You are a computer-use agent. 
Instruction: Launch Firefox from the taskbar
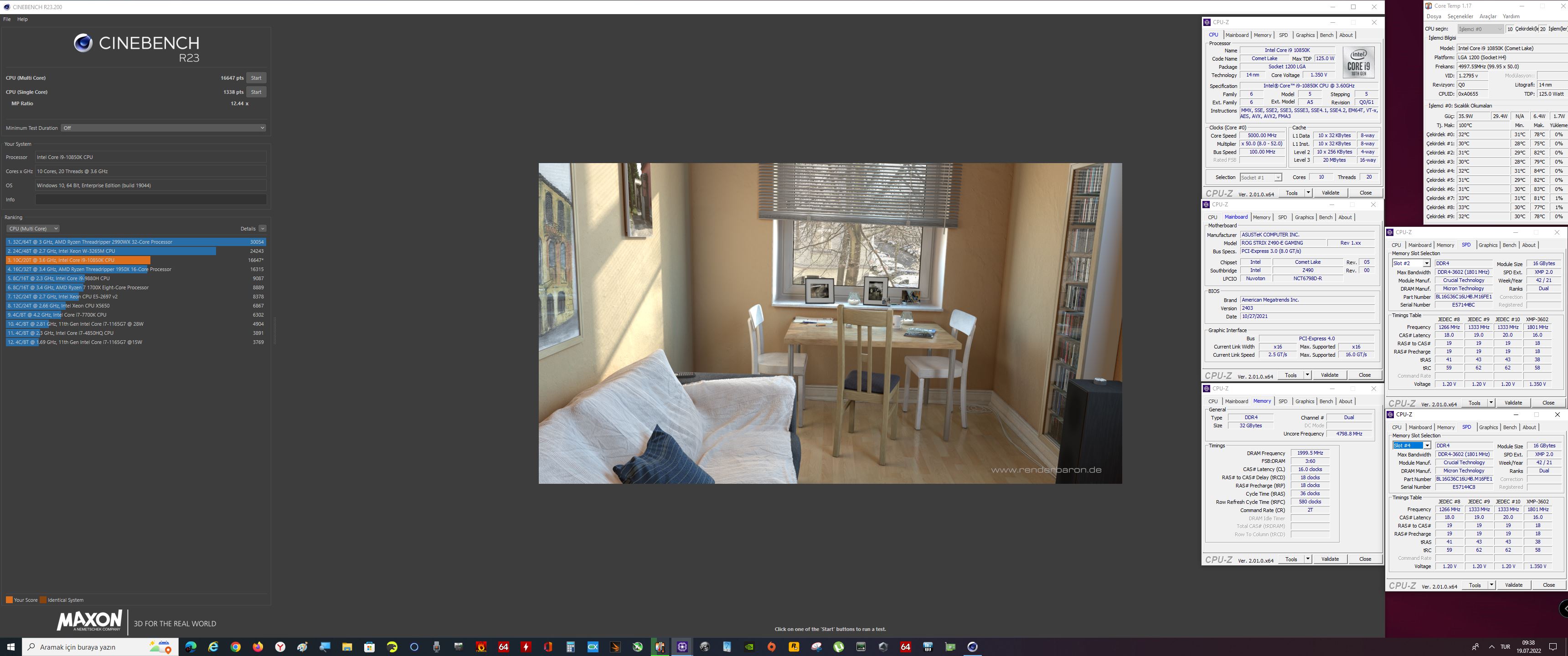(258, 647)
